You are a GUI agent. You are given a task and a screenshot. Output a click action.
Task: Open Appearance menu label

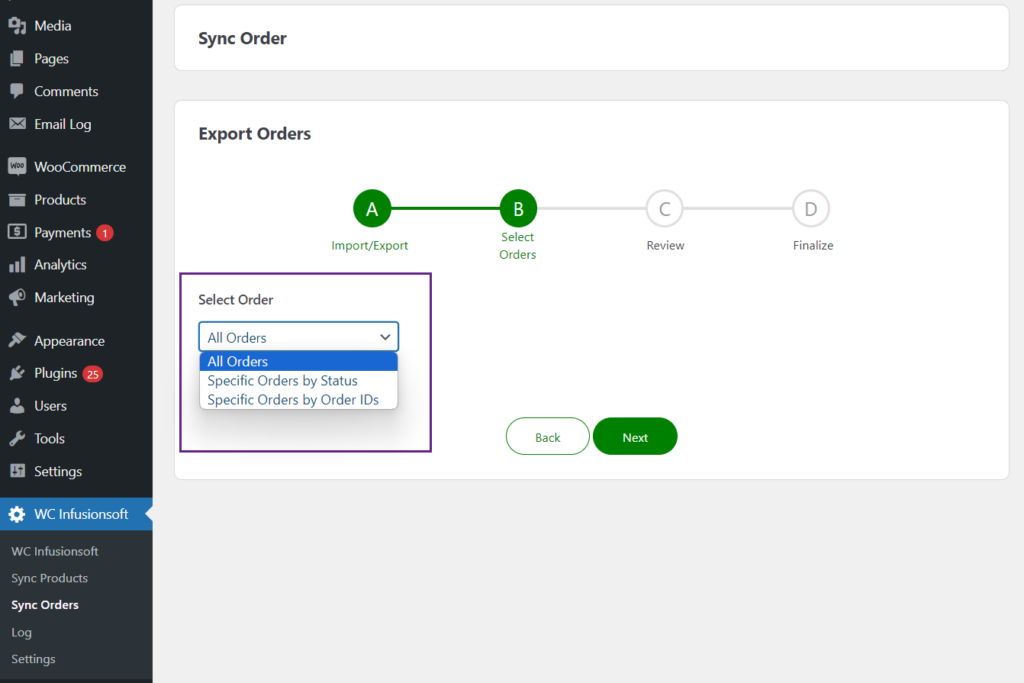pos(69,341)
